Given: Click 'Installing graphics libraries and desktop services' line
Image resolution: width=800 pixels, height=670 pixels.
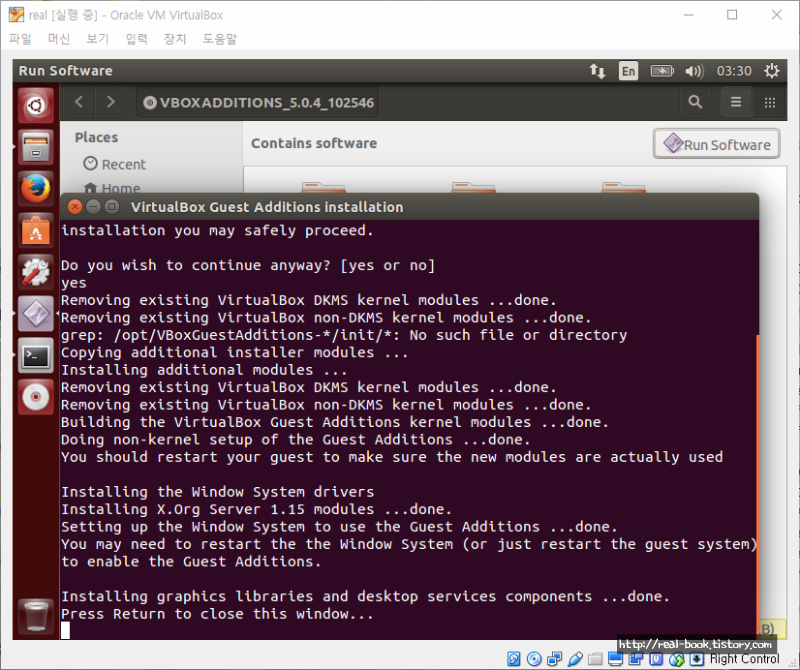Looking at the screenshot, I should (365, 597).
